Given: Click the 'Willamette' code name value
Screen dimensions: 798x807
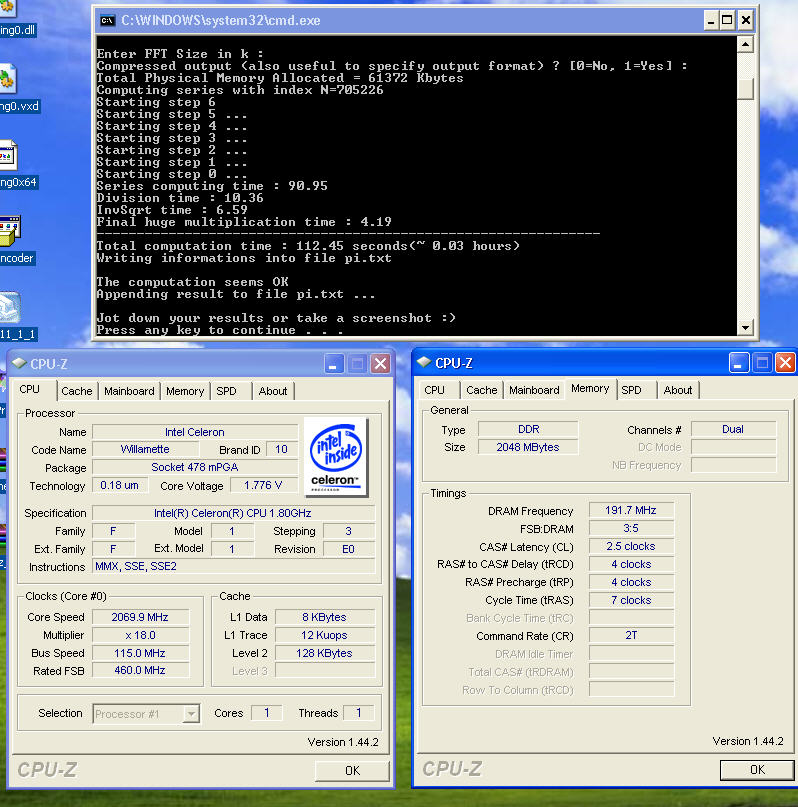Looking at the screenshot, I should point(145,449).
